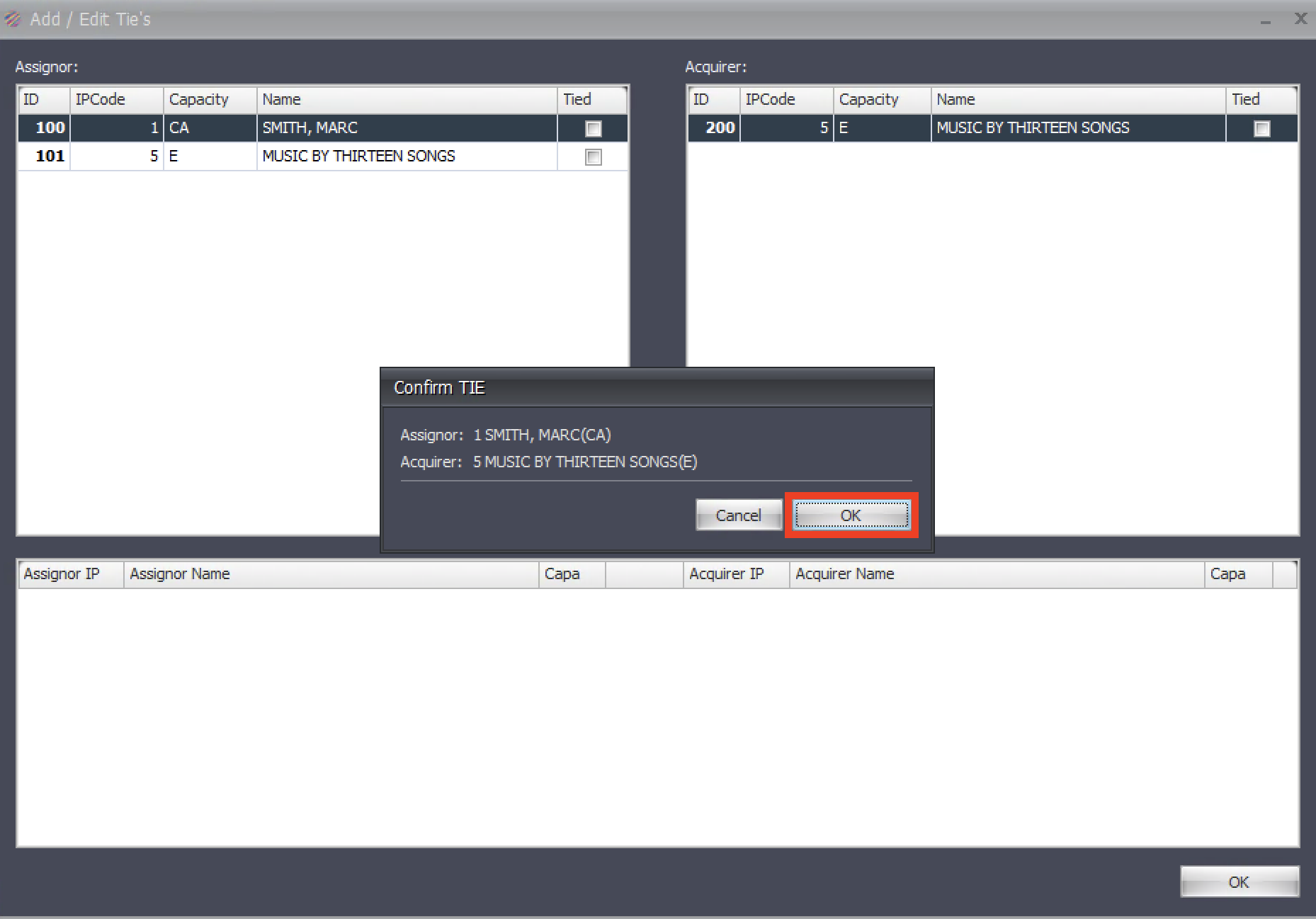The image size is (1316, 919).
Task: Cancel the Confirm TIE dialog
Action: (738, 515)
